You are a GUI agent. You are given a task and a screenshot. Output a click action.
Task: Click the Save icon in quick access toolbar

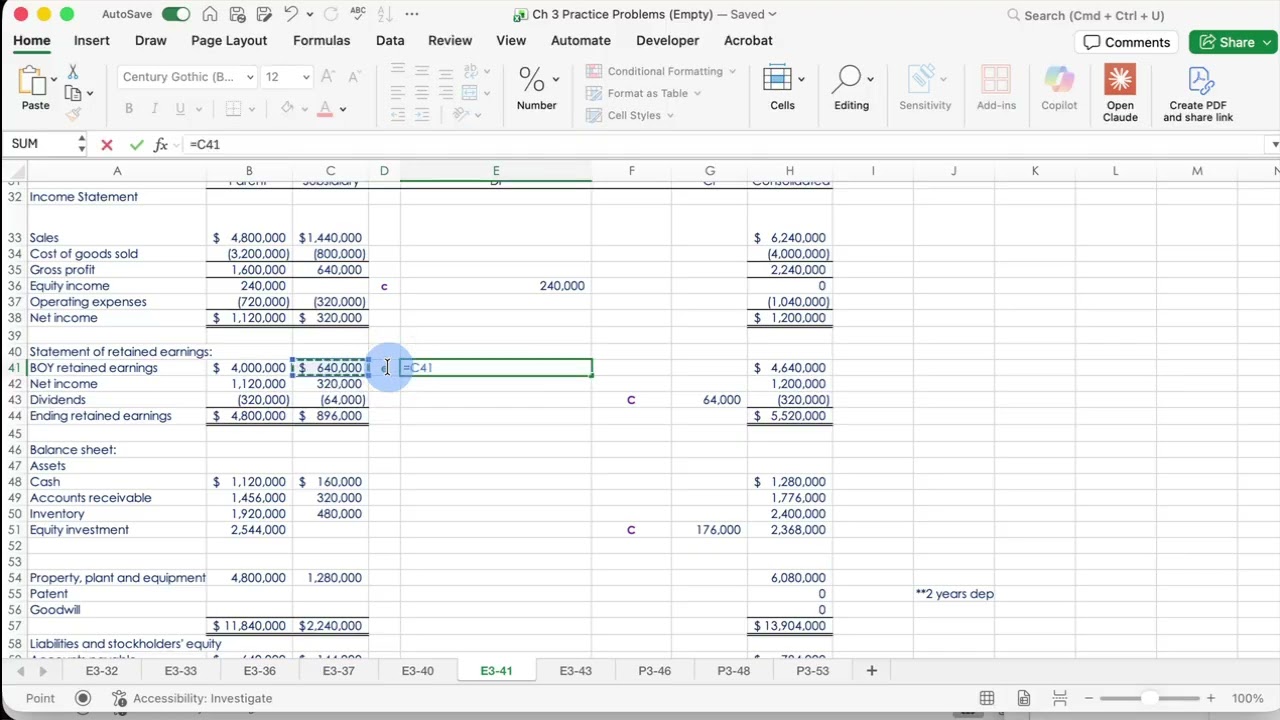237,15
